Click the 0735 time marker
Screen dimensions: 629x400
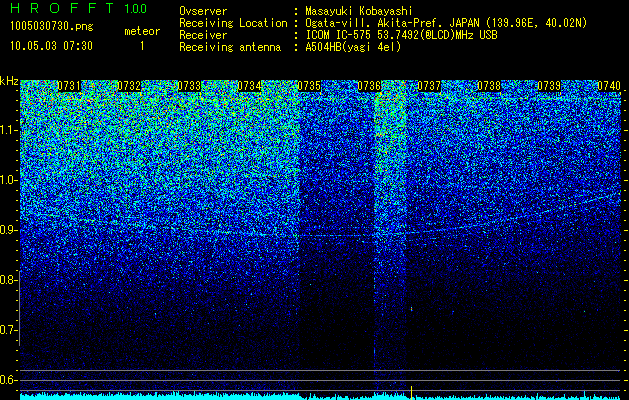coord(309,86)
